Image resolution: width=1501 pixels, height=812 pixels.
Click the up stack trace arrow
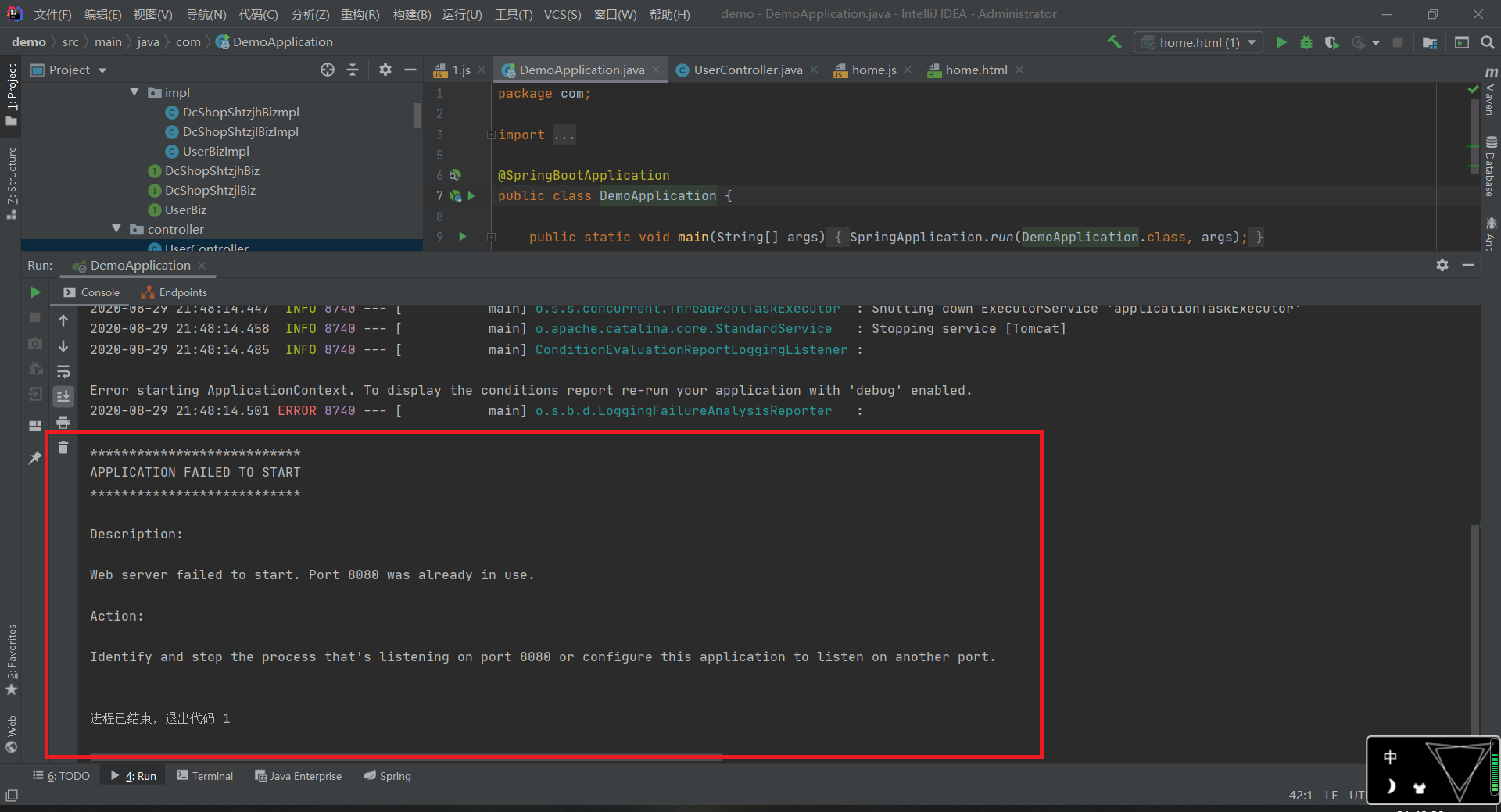click(x=63, y=320)
